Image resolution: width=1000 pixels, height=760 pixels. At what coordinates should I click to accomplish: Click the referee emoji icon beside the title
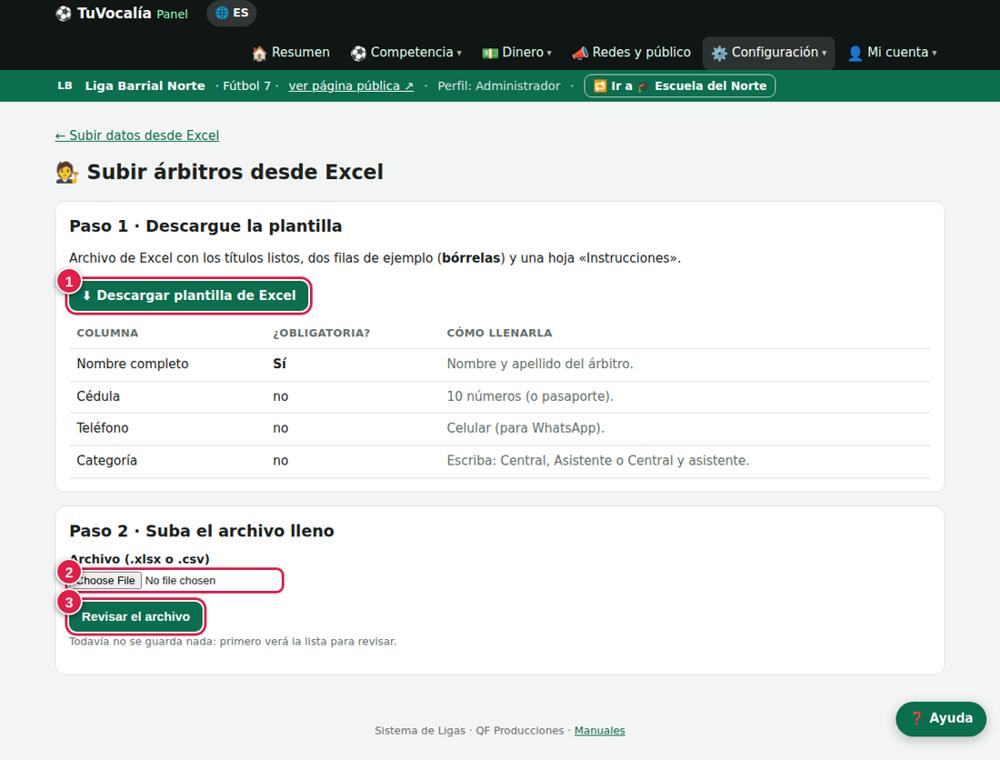click(66, 172)
